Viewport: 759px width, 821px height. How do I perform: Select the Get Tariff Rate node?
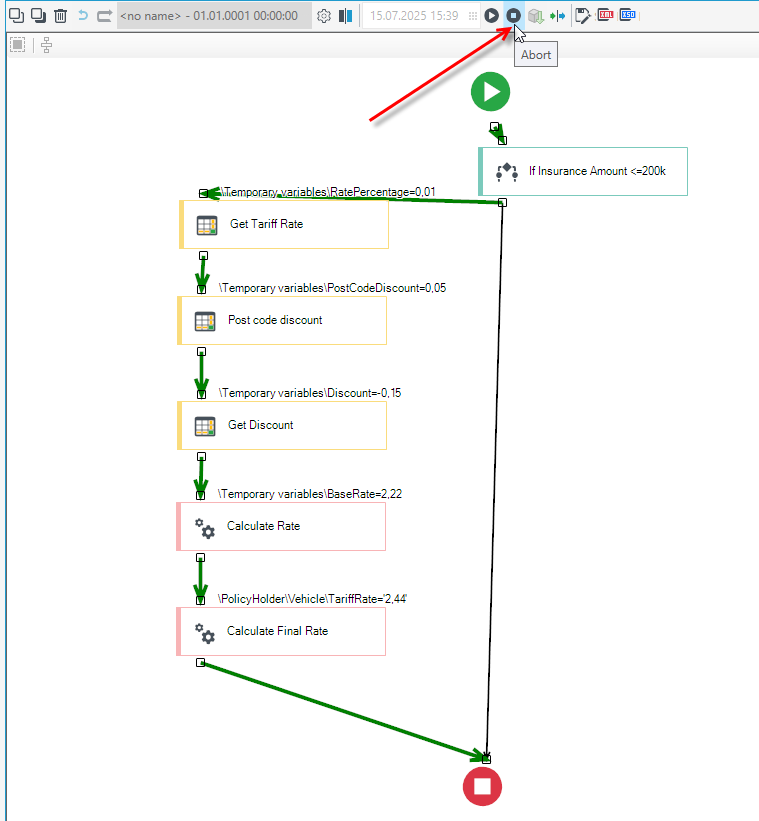[284, 224]
